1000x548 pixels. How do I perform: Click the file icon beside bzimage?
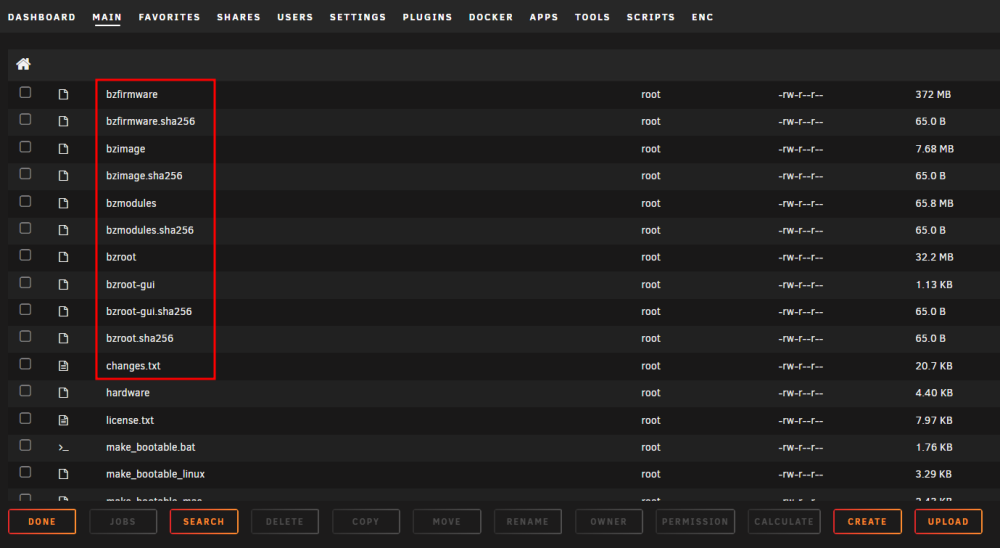(63, 149)
